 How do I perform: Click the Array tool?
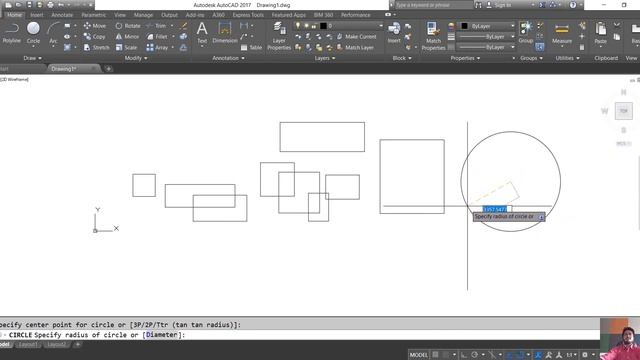click(x=158, y=47)
